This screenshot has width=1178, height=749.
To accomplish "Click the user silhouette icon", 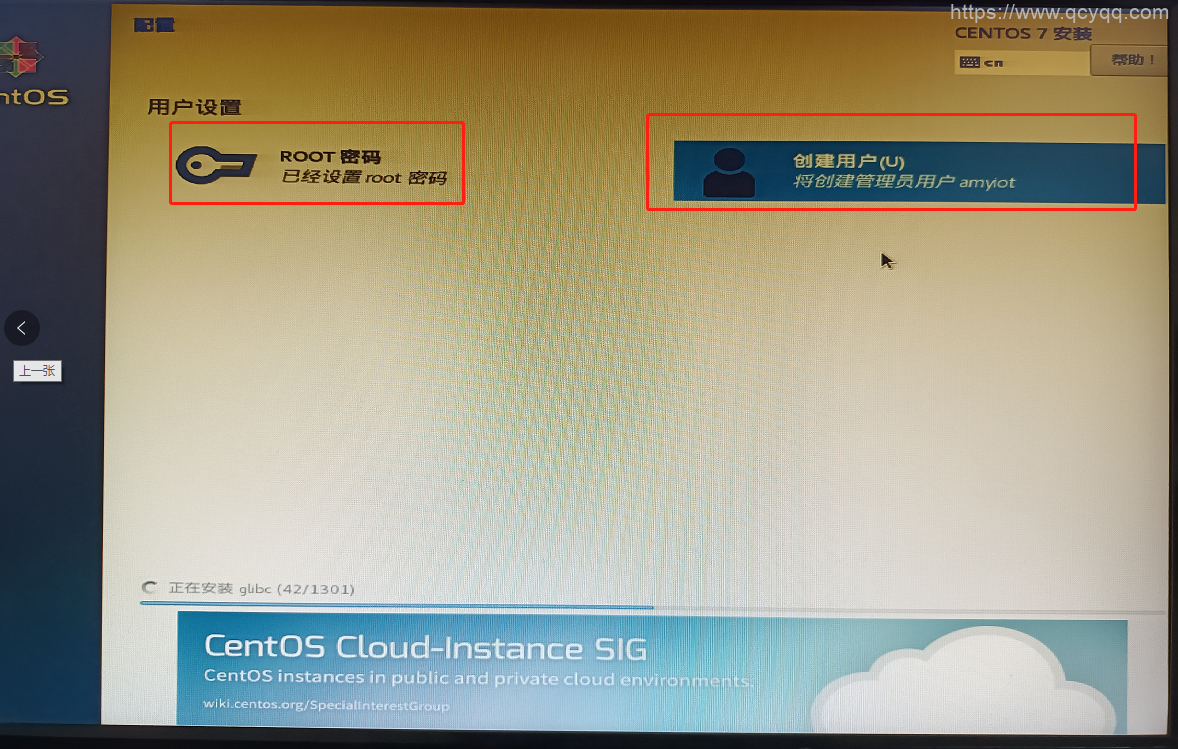I will (729, 172).
